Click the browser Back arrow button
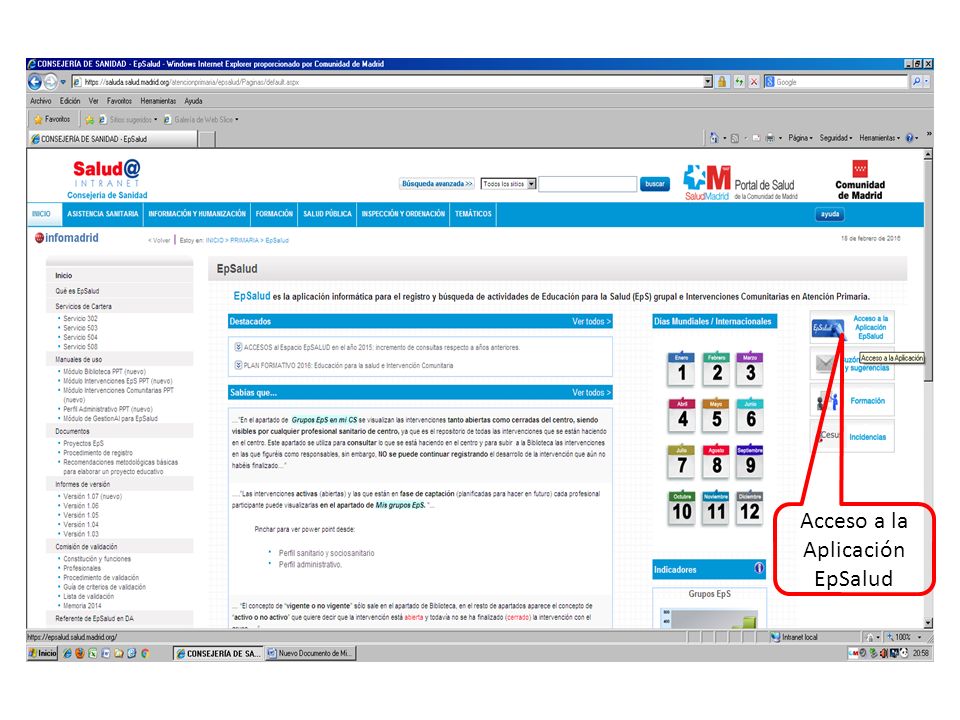Screen dimensions: 960x720 click(35, 82)
